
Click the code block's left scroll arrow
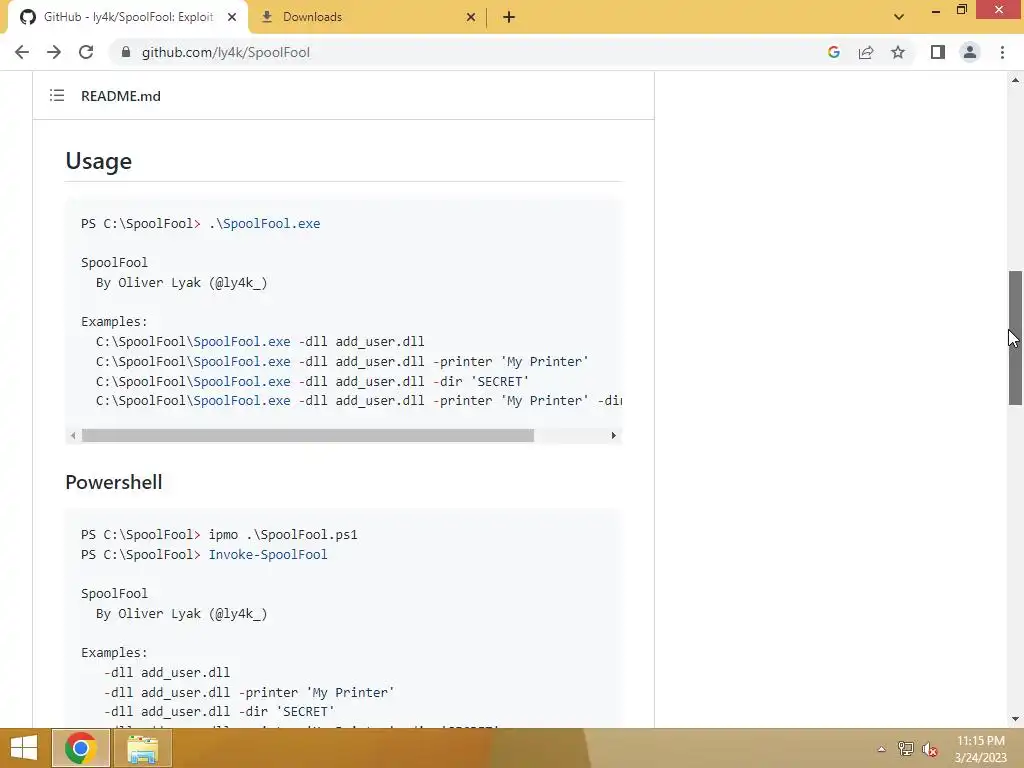coord(73,436)
